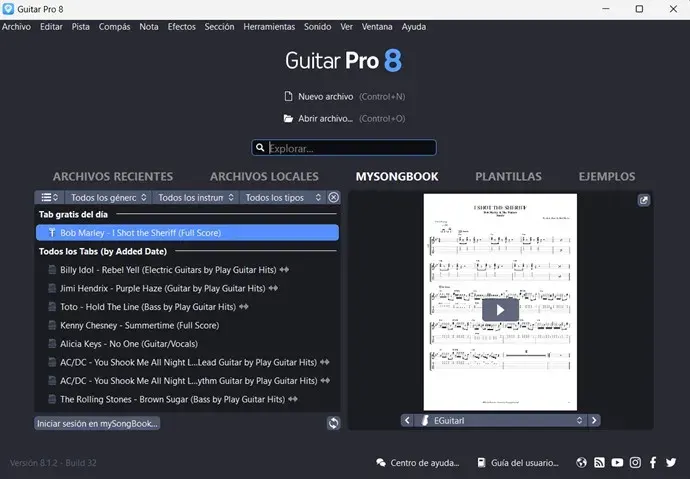The width and height of the screenshot is (690, 479).
Task: Clear filters with the circled X
Action: tap(334, 197)
